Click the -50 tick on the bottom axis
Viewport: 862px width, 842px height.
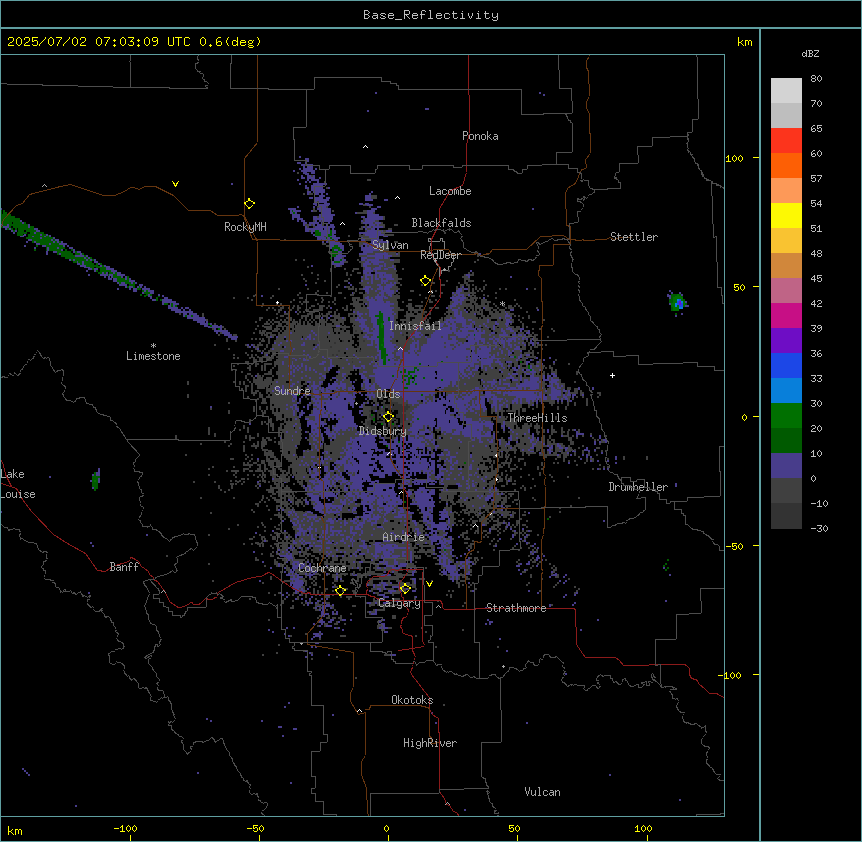click(x=255, y=828)
